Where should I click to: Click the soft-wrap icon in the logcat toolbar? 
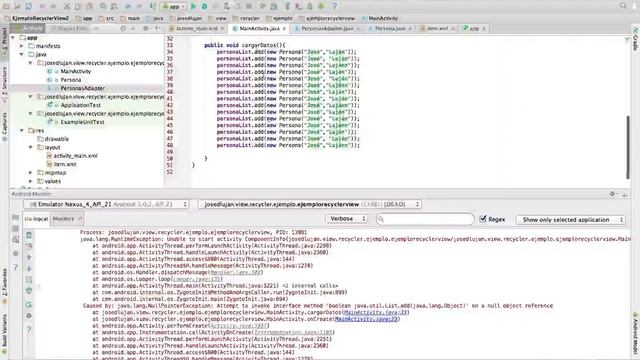[x=29, y=280]
